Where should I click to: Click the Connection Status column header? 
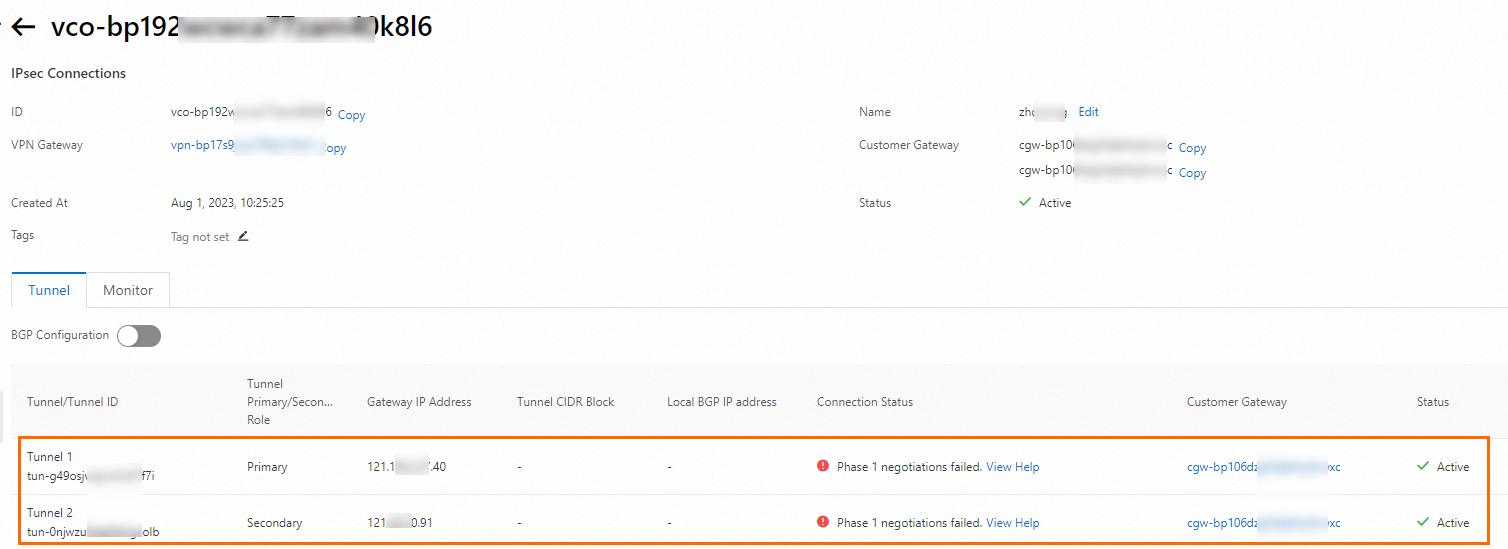864,402
